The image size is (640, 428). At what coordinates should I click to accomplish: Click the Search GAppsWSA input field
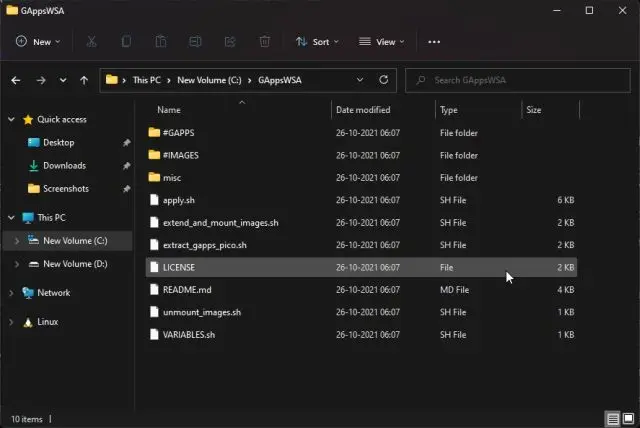coord(520,80)
